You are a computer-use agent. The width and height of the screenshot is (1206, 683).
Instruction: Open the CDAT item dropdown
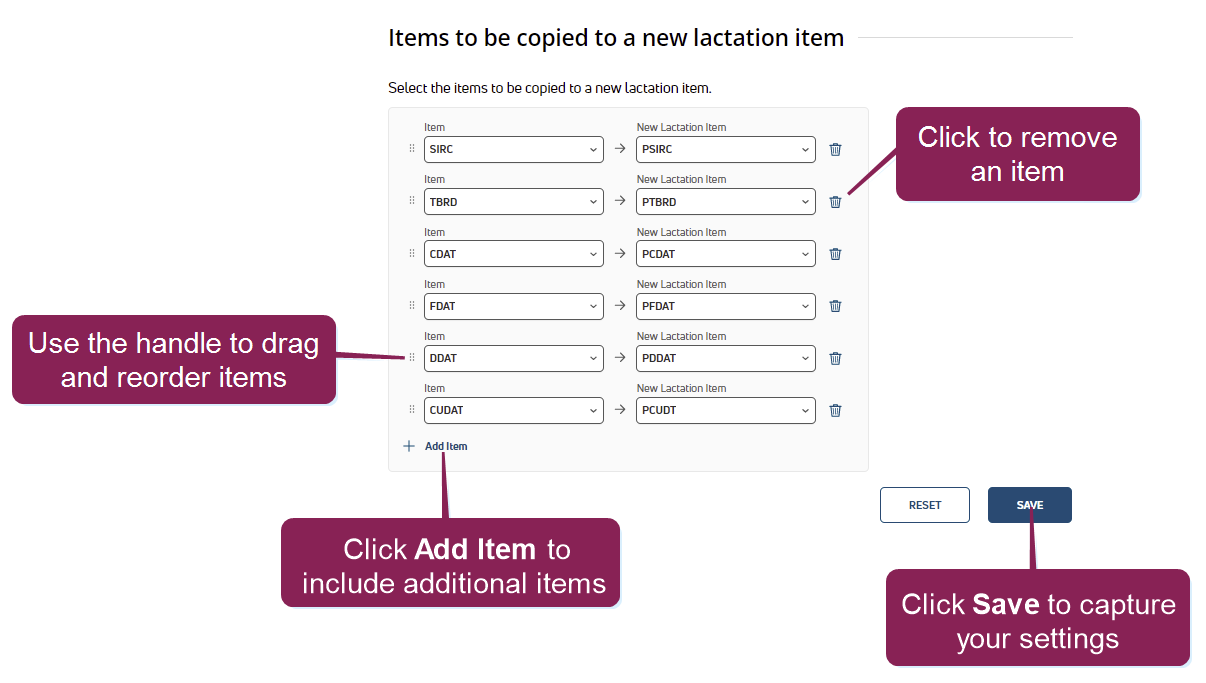tap(513, 254)
